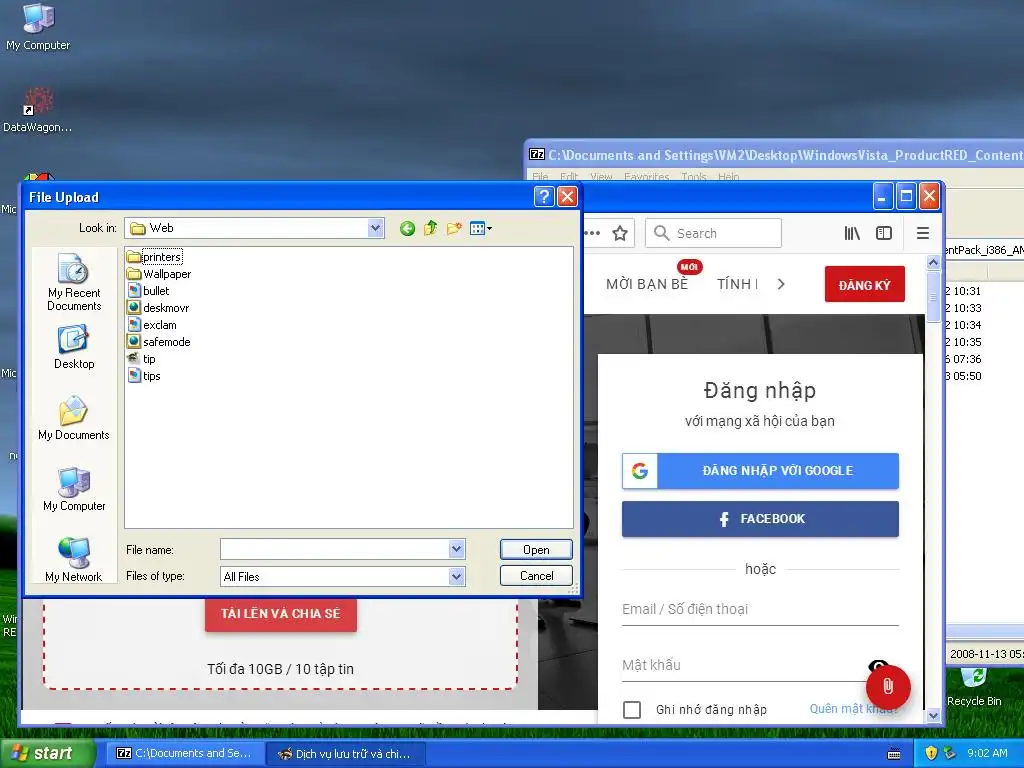Check the Ghi nhớ đăng nhập checkbox
1024x768 pixels.
(x=632, y=709)
